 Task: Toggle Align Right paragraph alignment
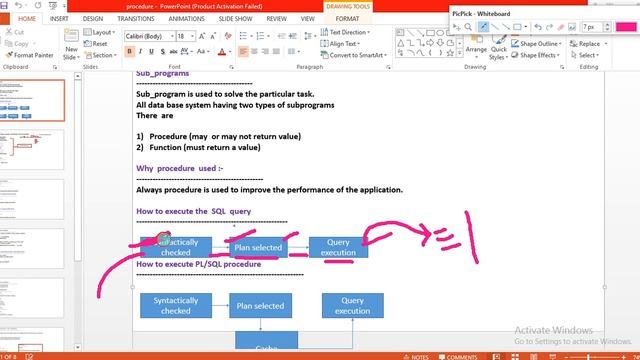coord(265,51)
